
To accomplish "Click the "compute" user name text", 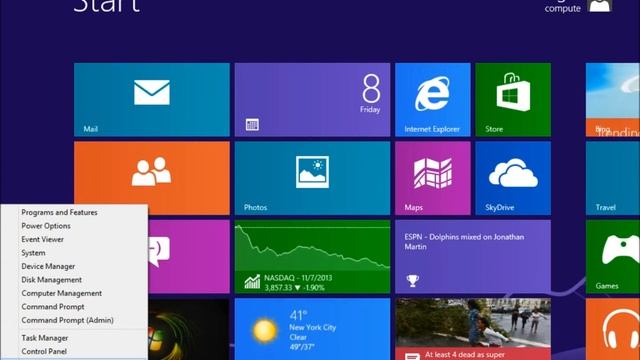I will pos(562,8).
